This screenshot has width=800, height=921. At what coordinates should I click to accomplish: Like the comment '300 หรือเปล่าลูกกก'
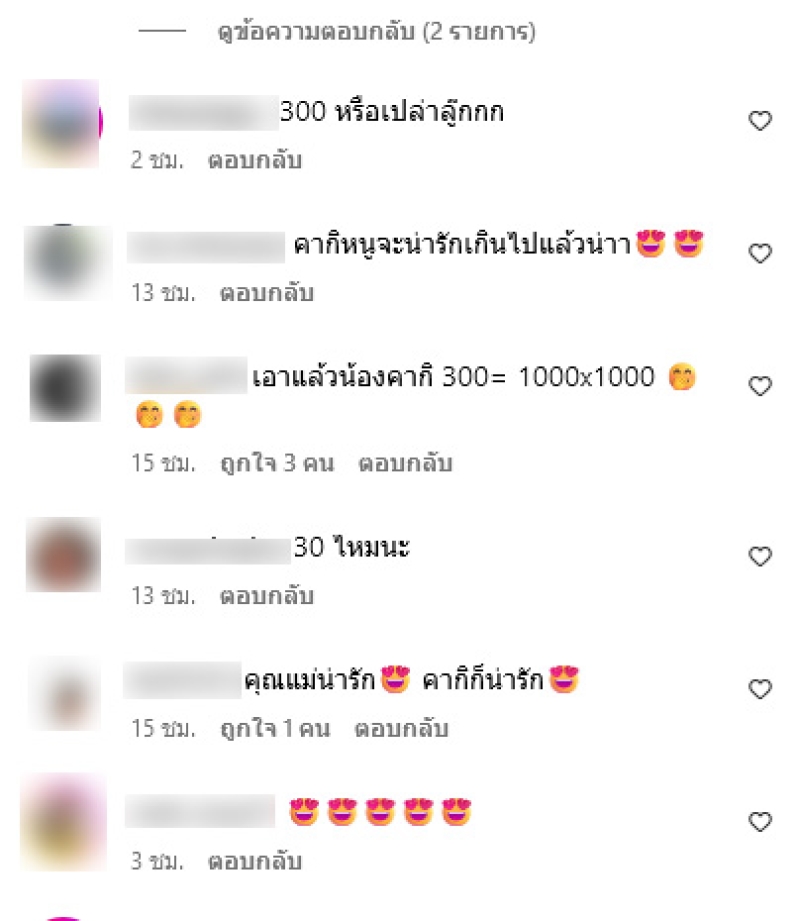point(760,120)
